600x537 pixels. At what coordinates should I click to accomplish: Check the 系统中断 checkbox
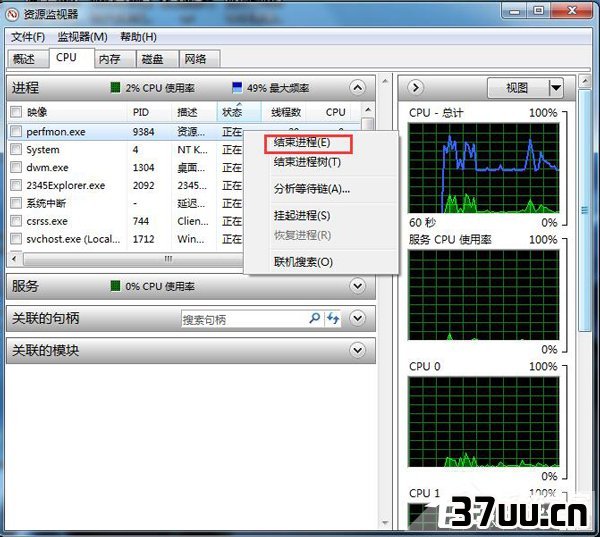click(x=16, y=203)
